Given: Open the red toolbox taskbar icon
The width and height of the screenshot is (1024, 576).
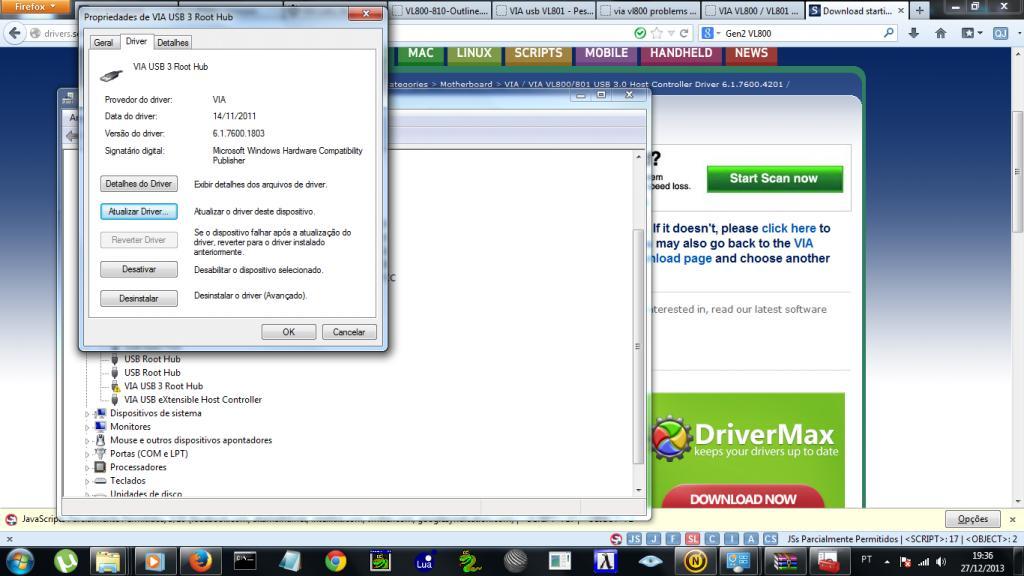Looking at the screenshot, I should pos(828,562).
